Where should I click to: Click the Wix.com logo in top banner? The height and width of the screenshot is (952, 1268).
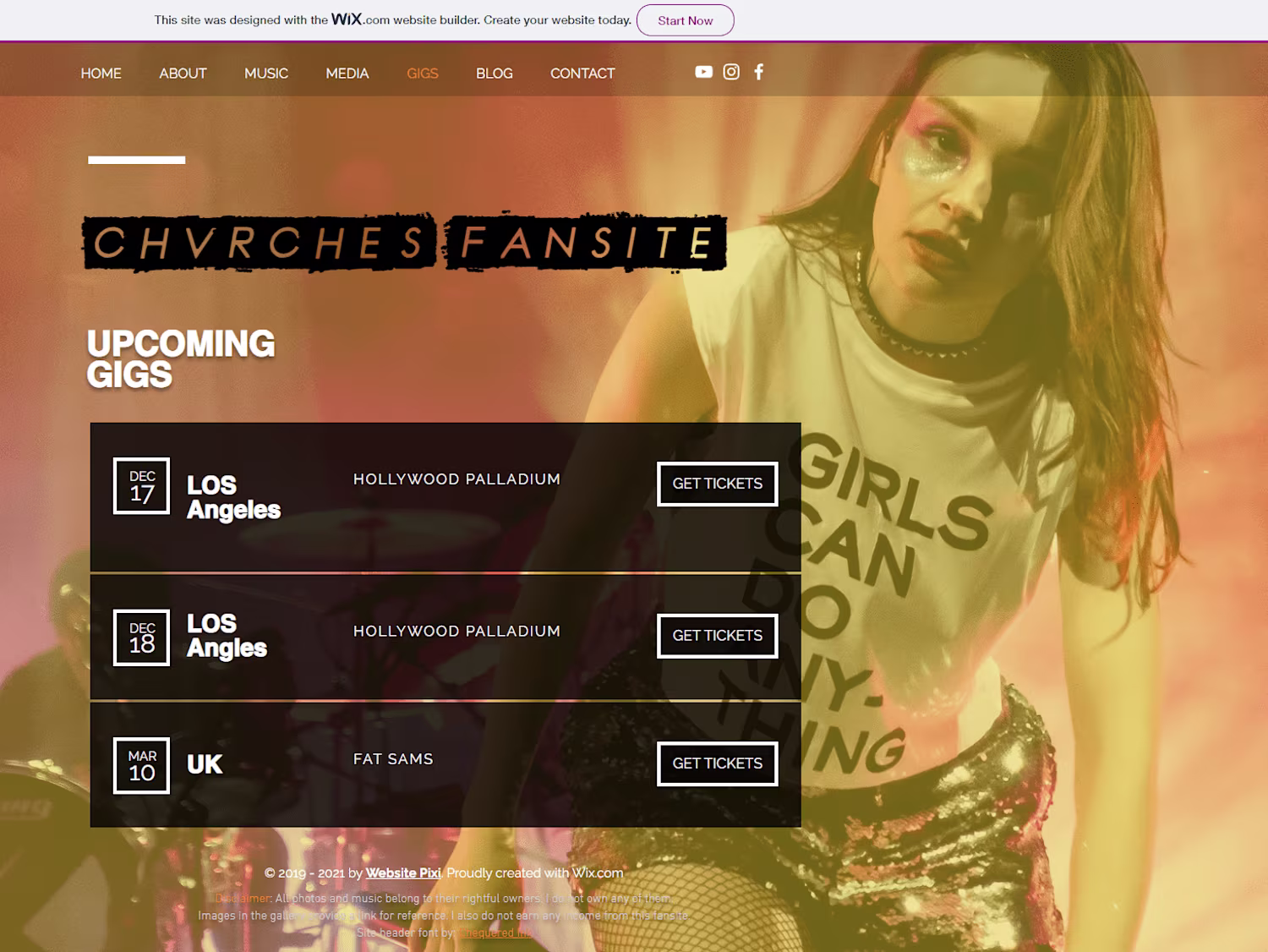tap(360, 19)
